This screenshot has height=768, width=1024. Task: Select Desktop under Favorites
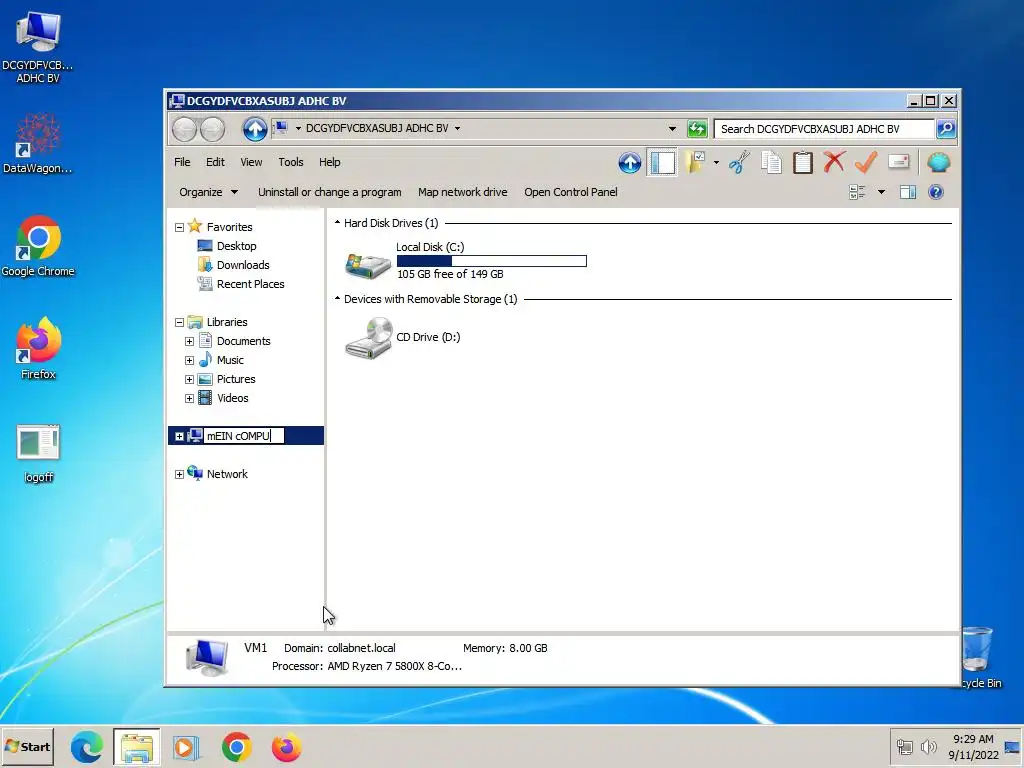pyautogui.click(x=227, y=246)
